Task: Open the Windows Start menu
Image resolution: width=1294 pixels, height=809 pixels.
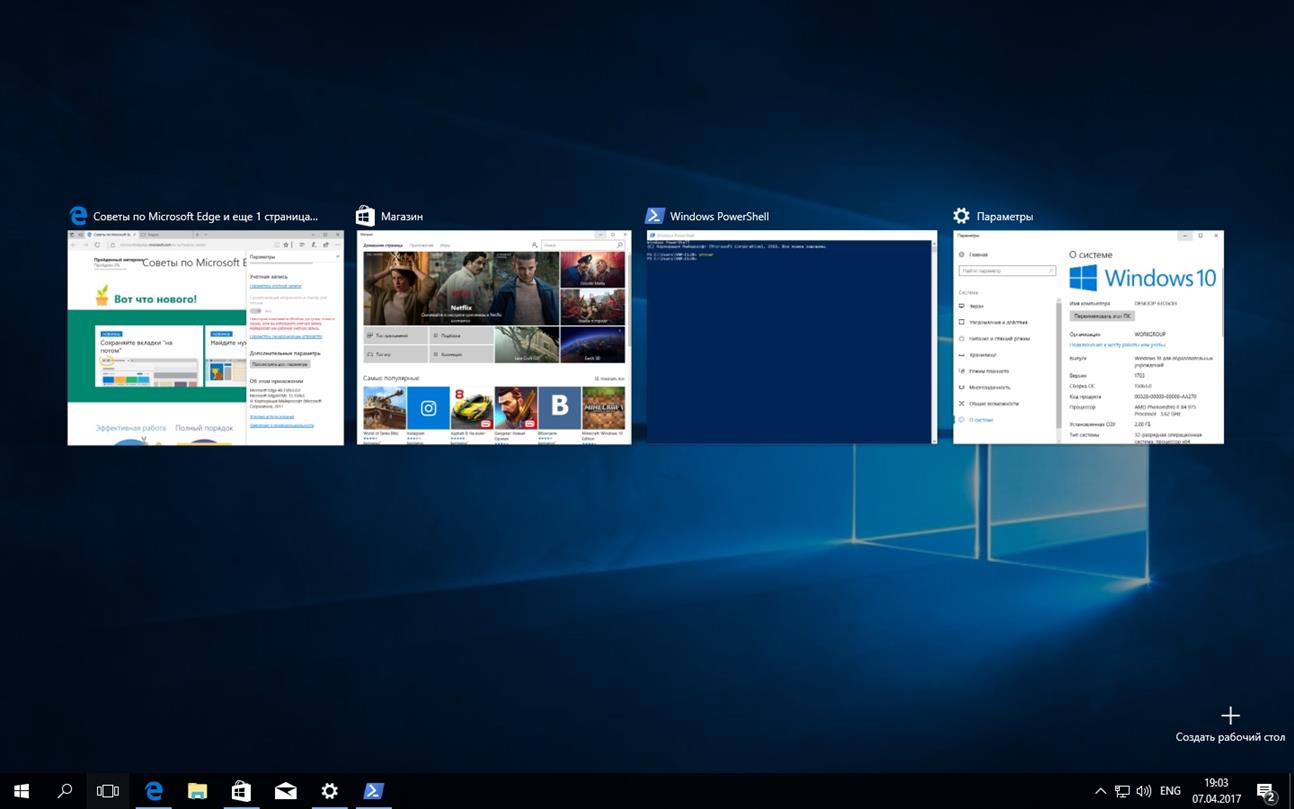Action: (x=21, y=791)
